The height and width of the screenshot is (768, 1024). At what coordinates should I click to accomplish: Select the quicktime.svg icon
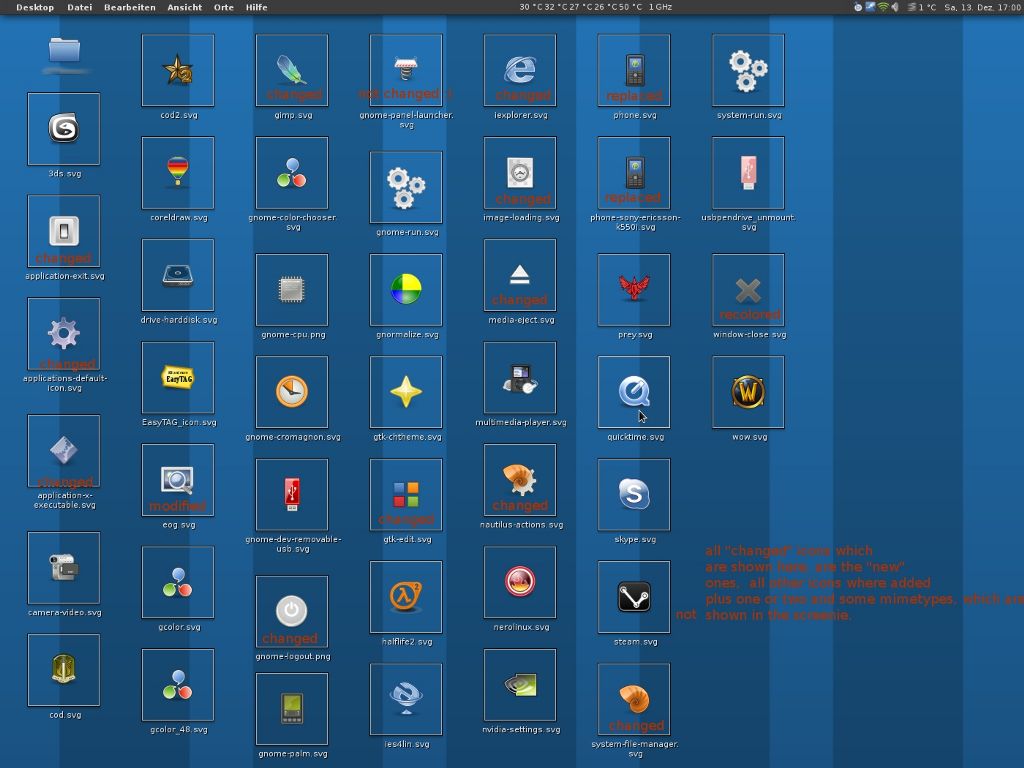pyautogui.click(x=633, y=392)
